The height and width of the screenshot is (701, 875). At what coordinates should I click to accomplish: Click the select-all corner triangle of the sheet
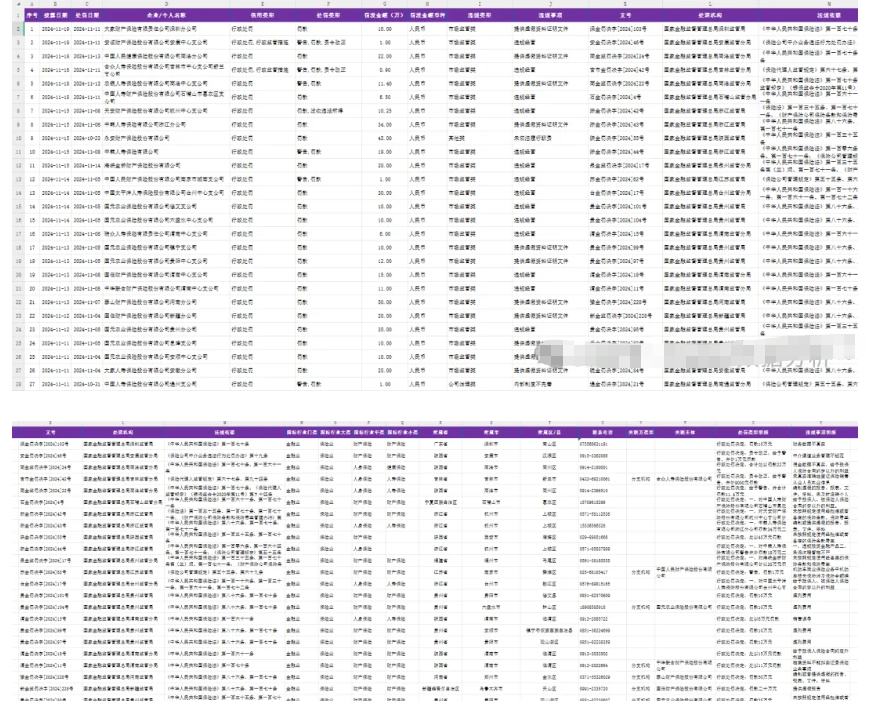pos(18,3)
